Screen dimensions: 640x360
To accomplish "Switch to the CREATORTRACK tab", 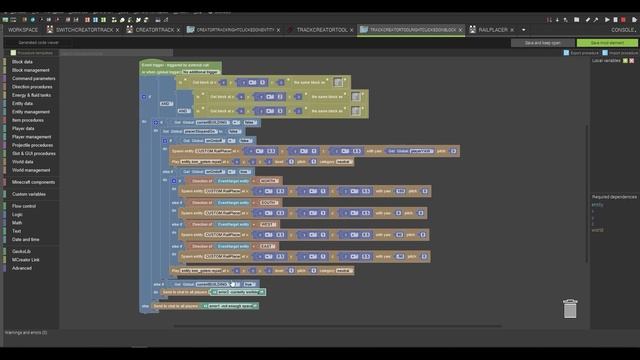I will click(155, 30).
